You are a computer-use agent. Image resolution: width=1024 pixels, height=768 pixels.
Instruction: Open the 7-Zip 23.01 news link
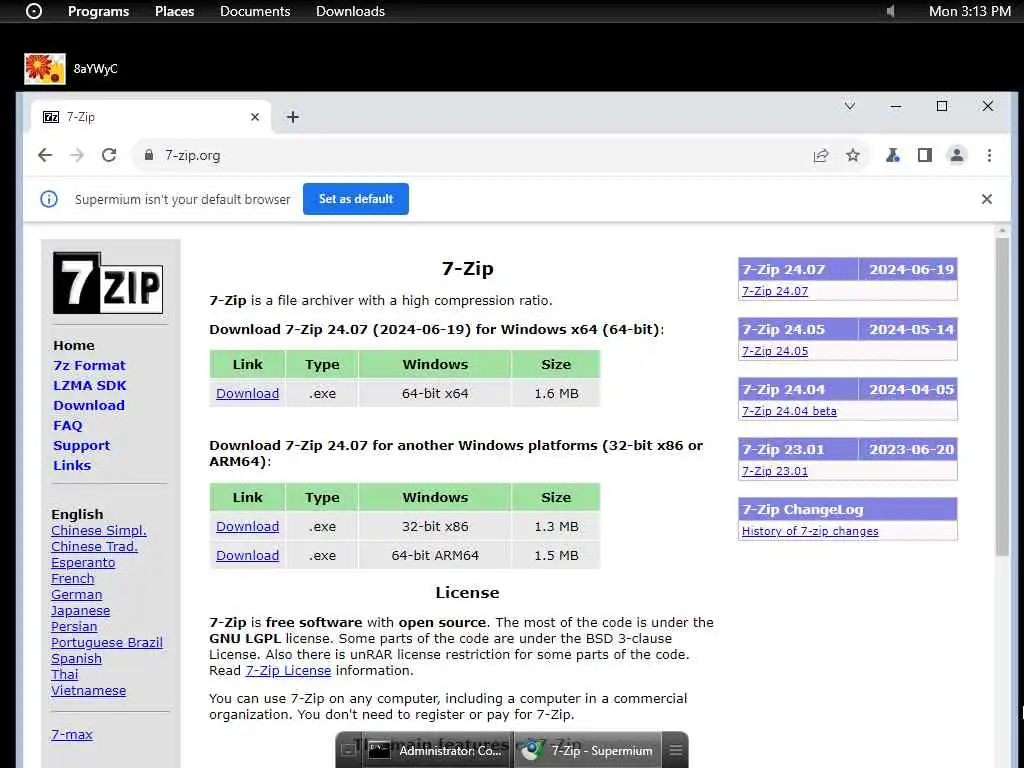[775, 472]
